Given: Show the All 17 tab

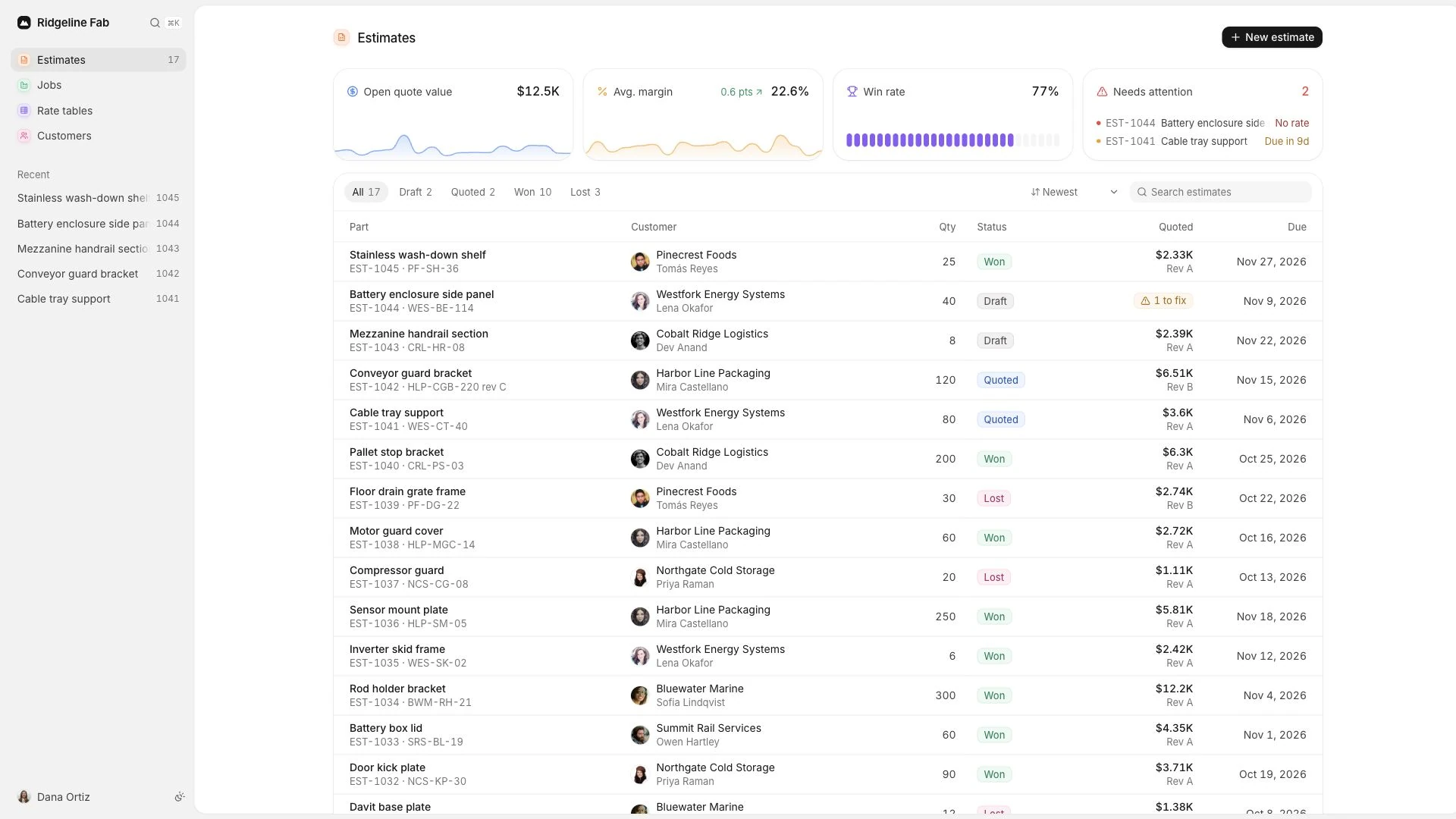Looking at the screenshot, I should [x=366, y=192].
